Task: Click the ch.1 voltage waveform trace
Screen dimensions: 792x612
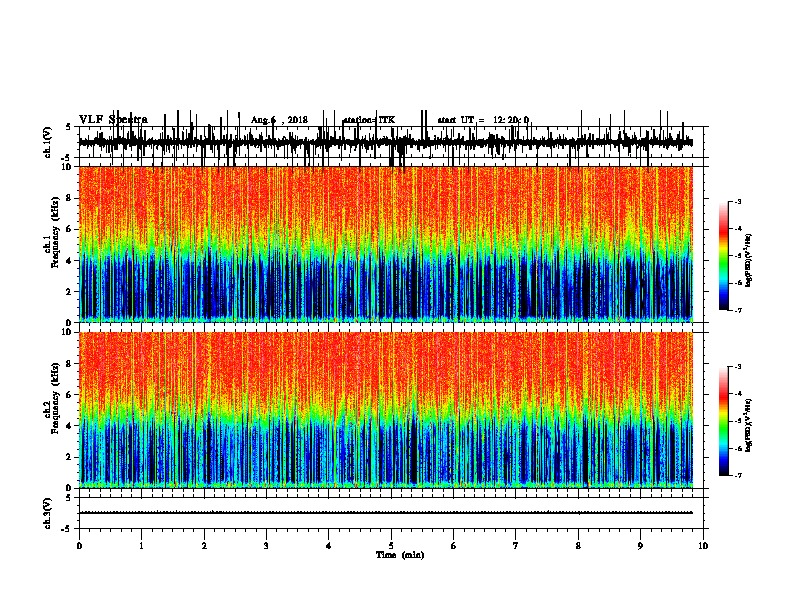Action: click(x=386, y=142)
